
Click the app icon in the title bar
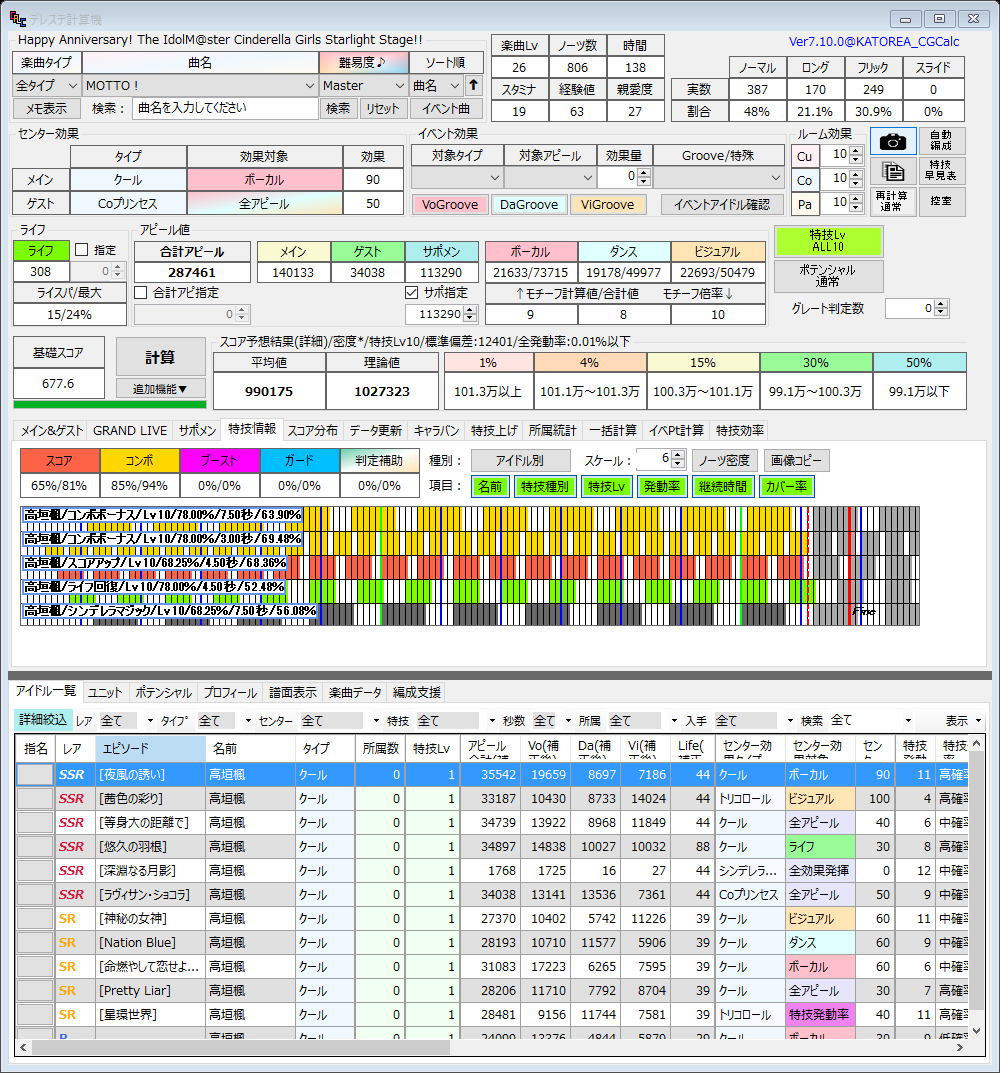pyautogui.click(x=18, y=18)
